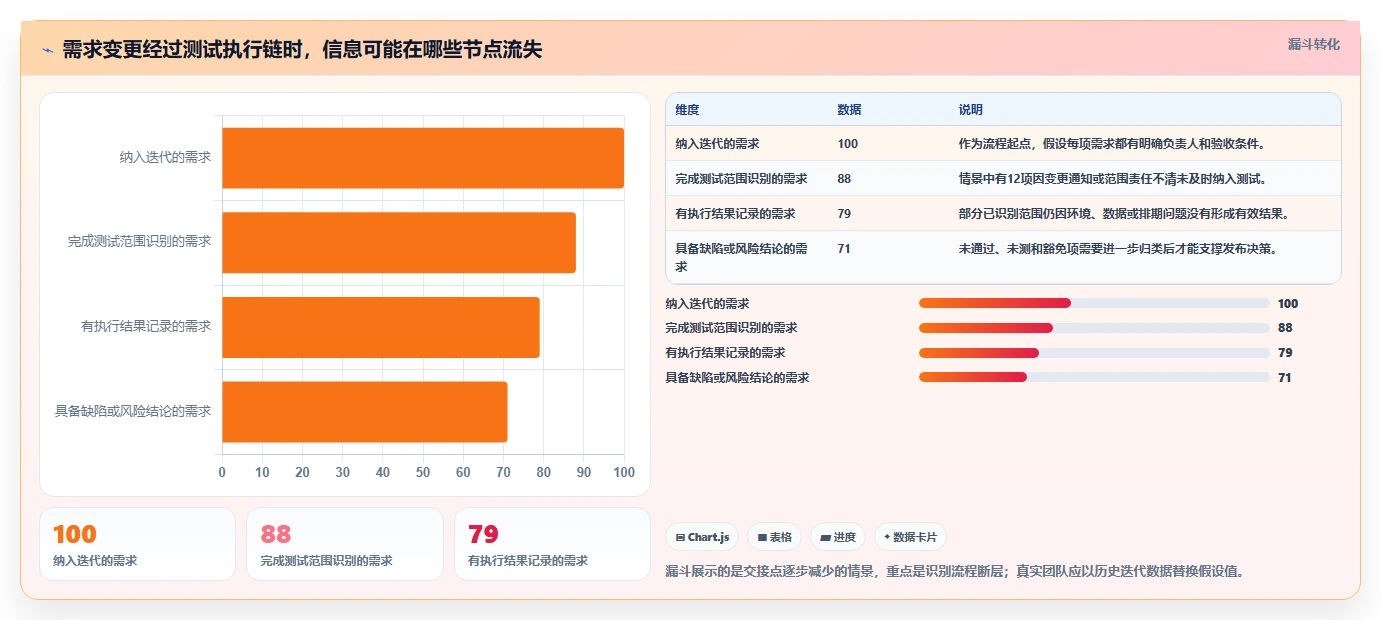Click description starting 部分已识别范围
The width and height of the screenshot is (1381, 620).
[x=1125, y=214]
